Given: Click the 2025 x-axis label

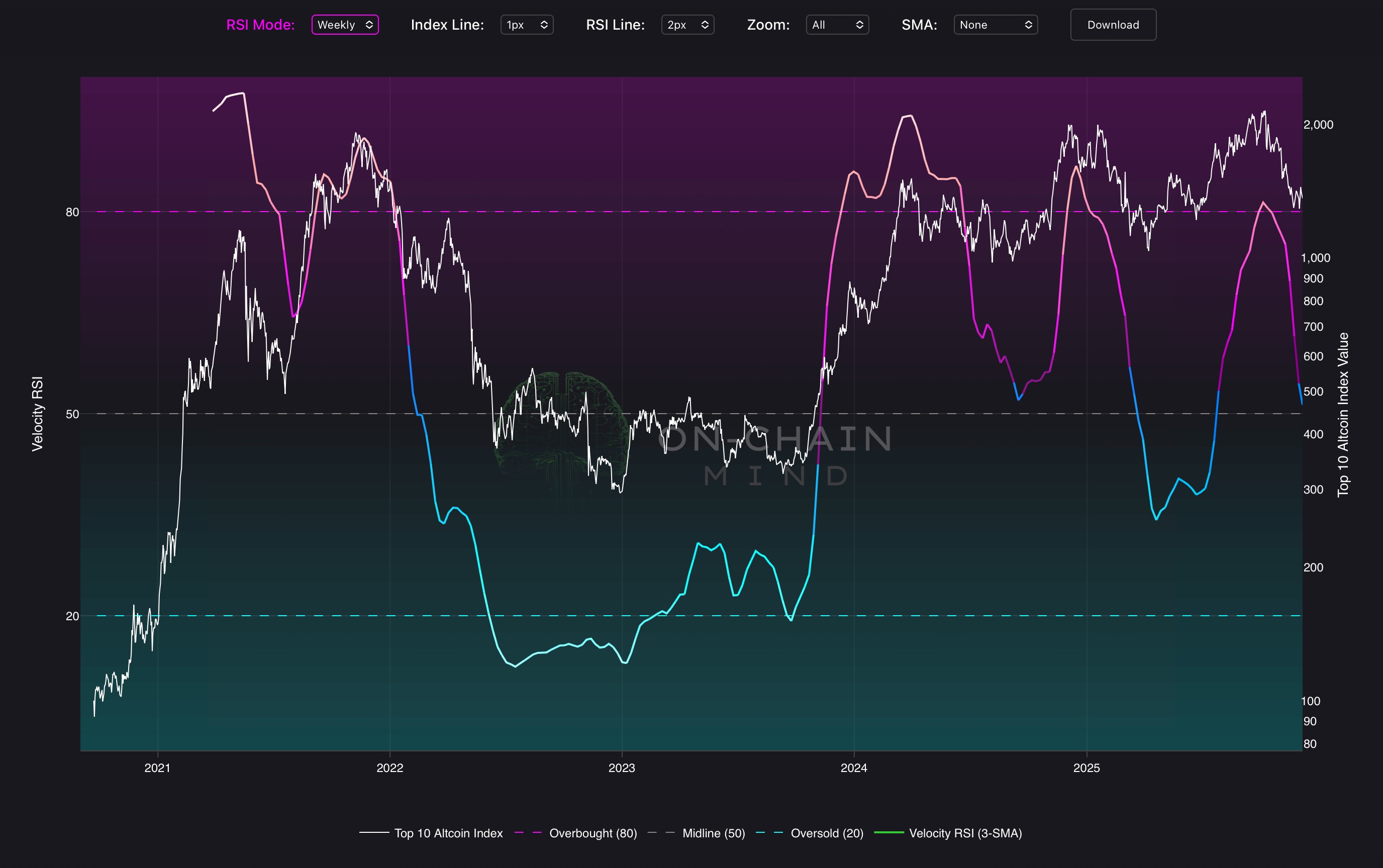Looking at the screenshot, I should click(x=1086, y=768).
